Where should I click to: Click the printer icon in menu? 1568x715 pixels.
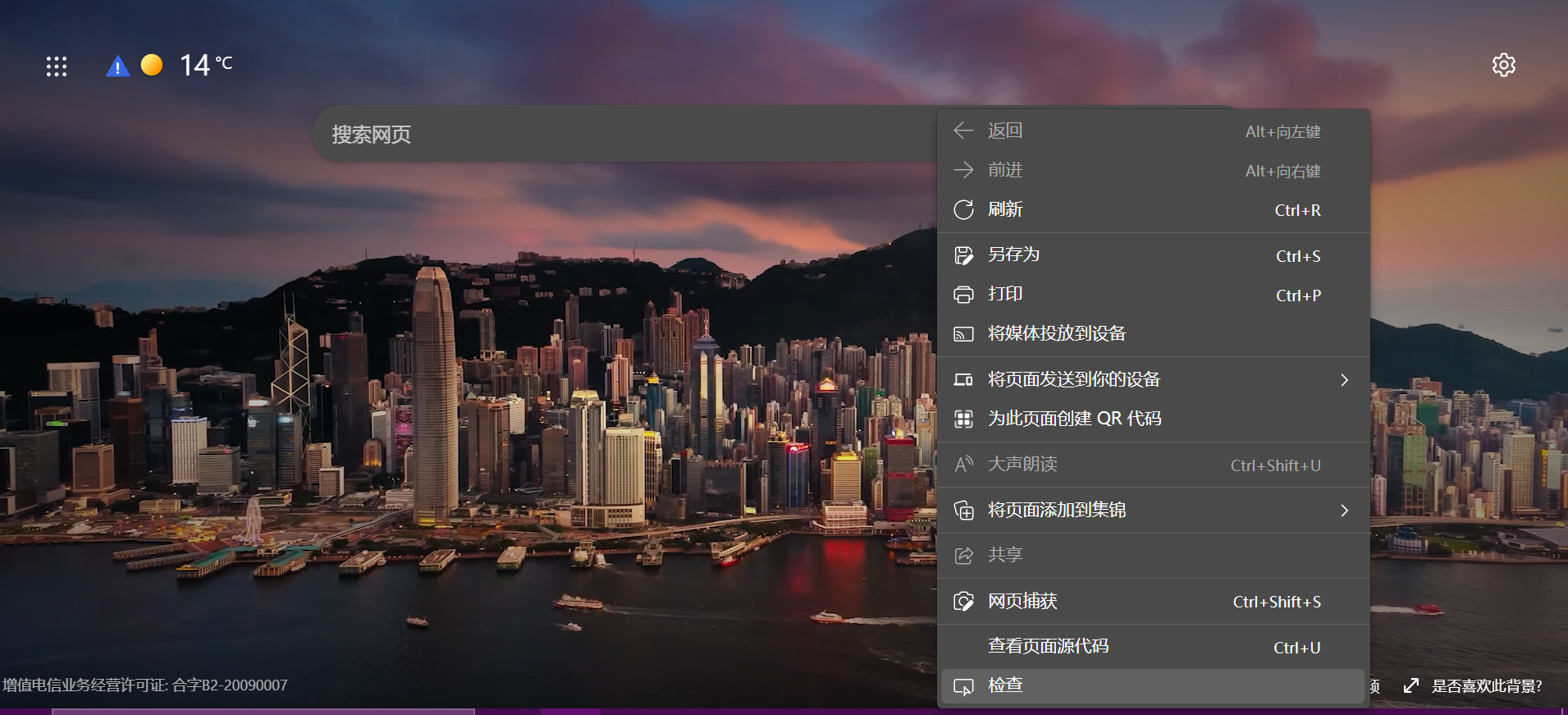point(963,295)
